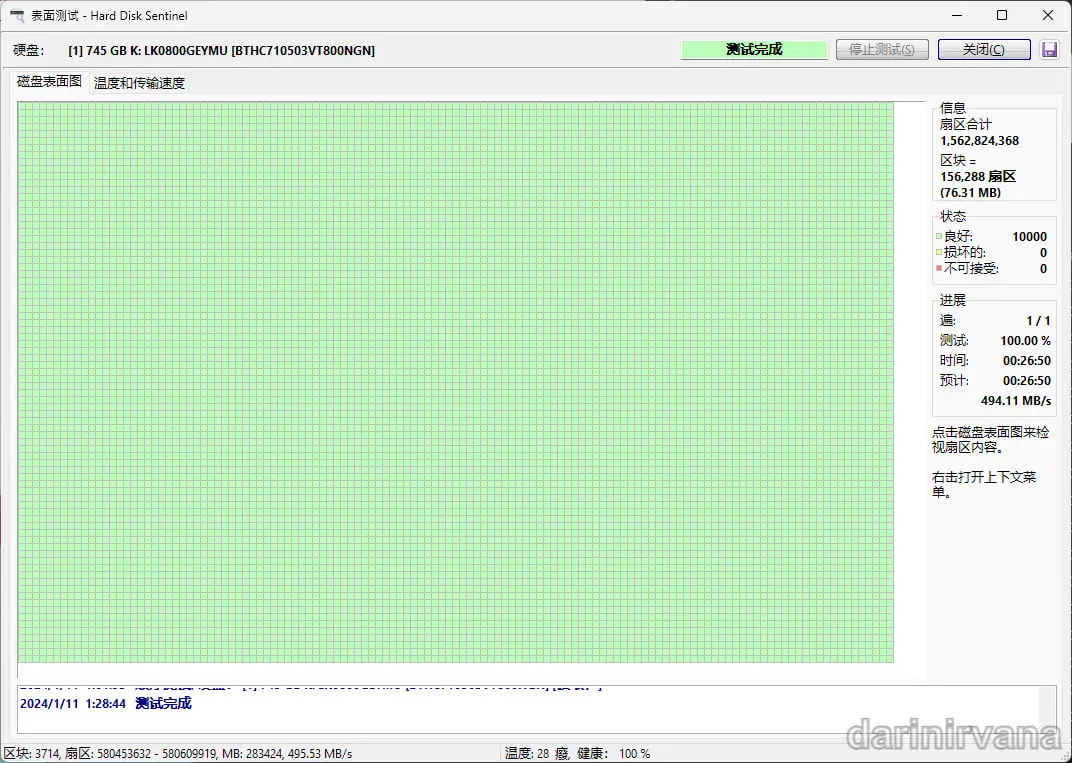The width and height of the screenshot is (1072, 763).
Task: Click the hint text 点击磁盘表面图来检视扇区内容
Action: tap(990, 440)
